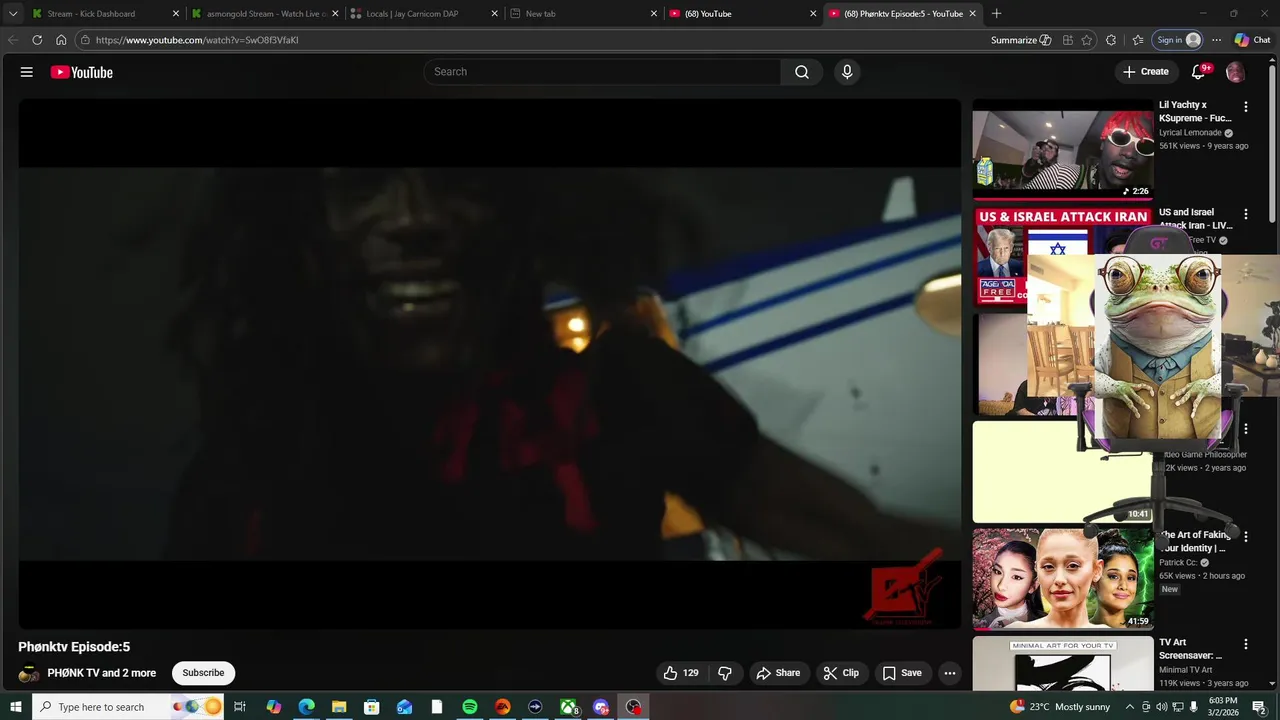Open Microsoft Edge from the taskbar
Screen dimensions: 1280x720
tap(306, 707)
